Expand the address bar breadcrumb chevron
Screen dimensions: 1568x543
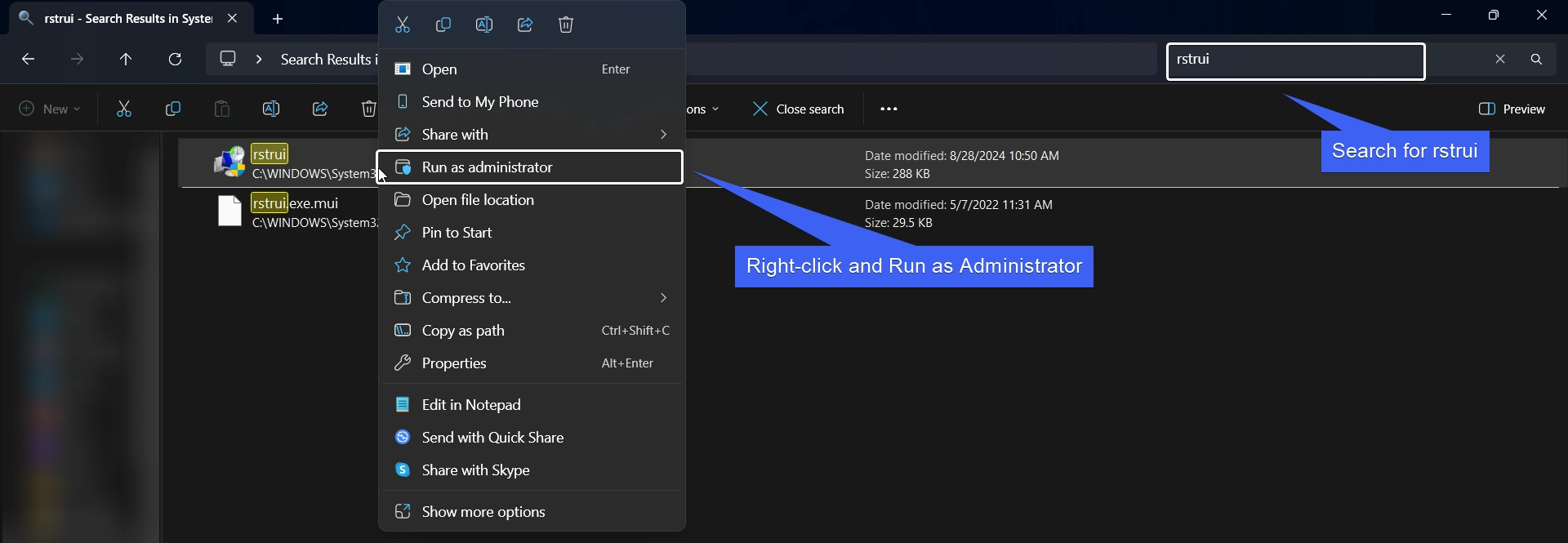(259, 60)
